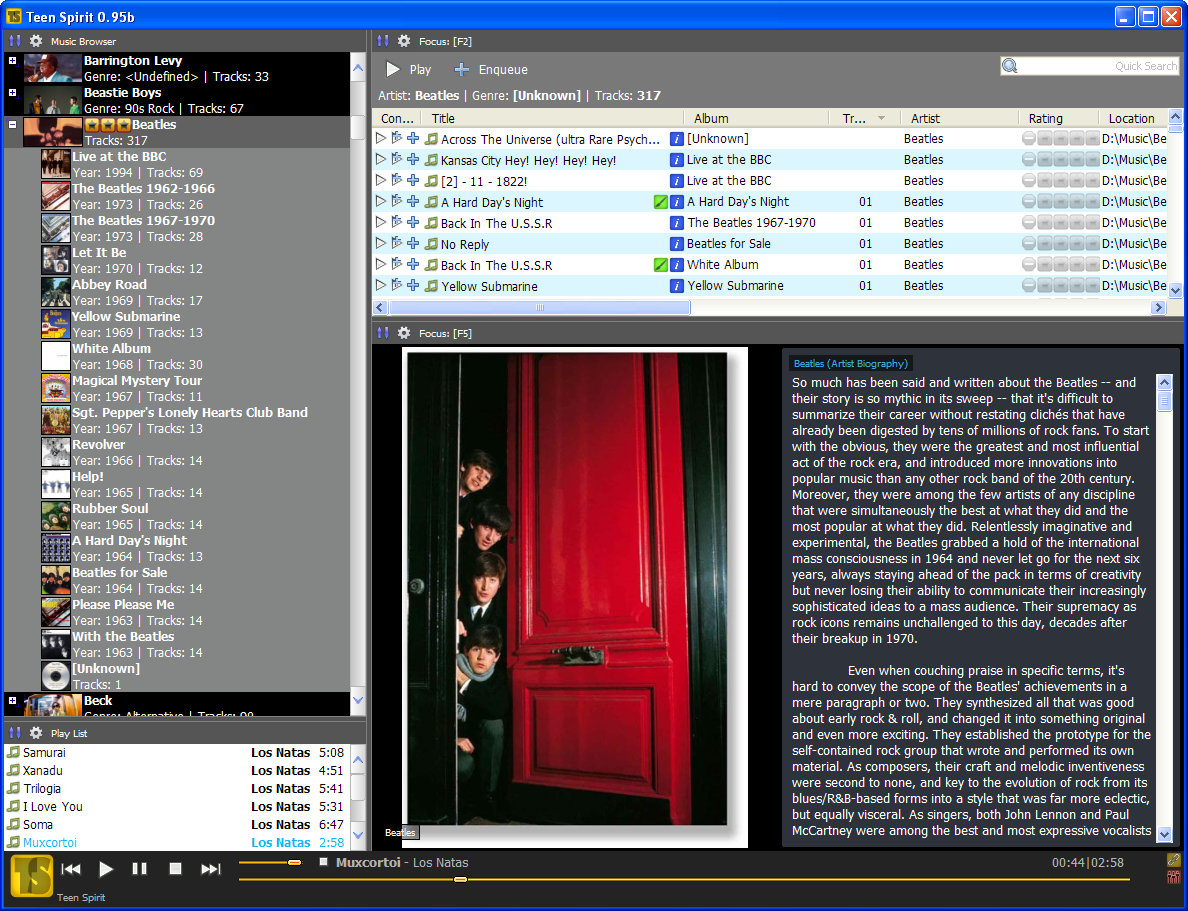The height and width of the screenshot is (911, 1188).
Task: Click the flag icon on Kansas City row
Action: (396, 159)
